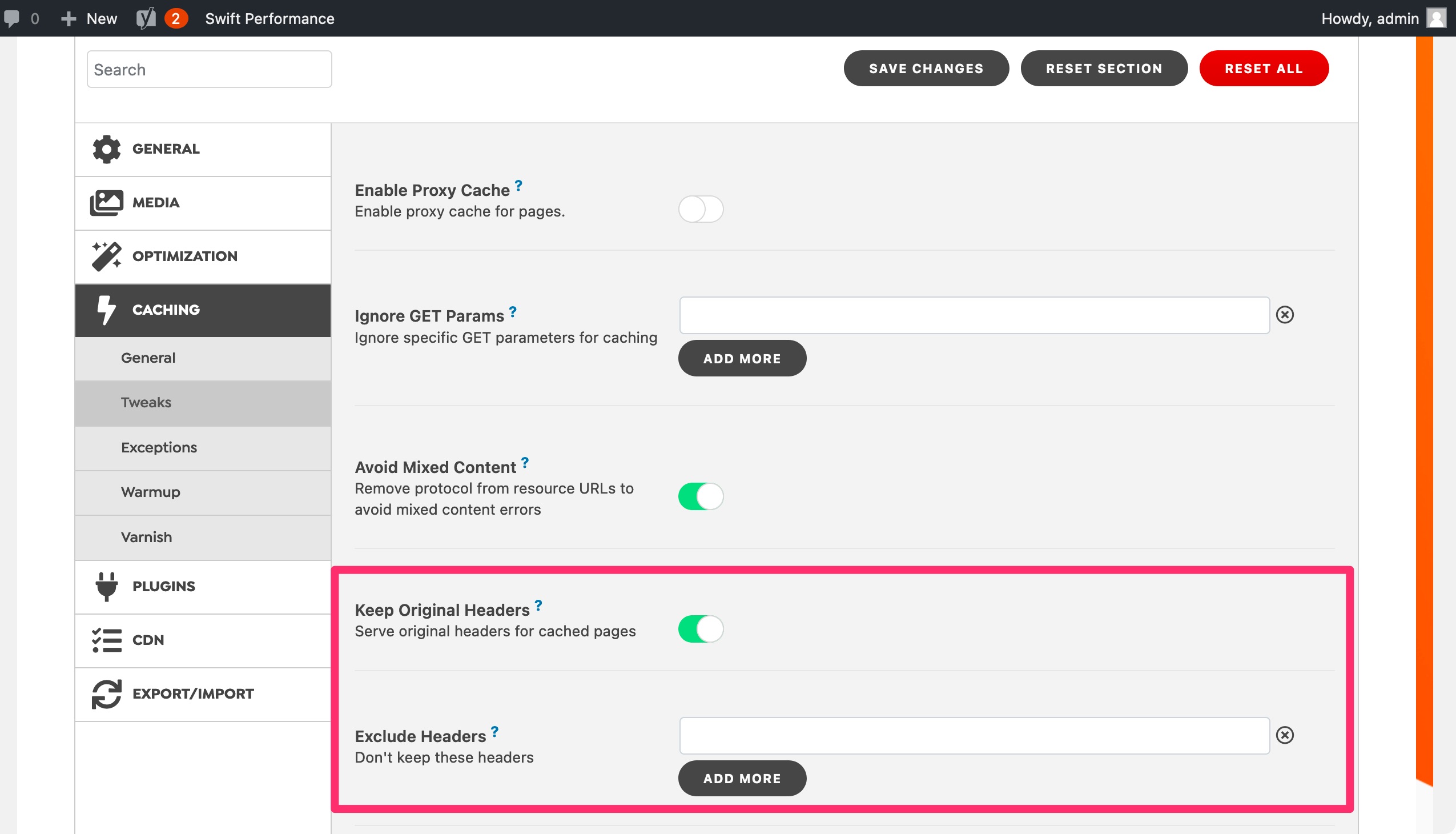This screenshot has height=834, width=1456.
Task: Open help tooltip for Enable Proxy Cache
Action: (x=518, y=185)
